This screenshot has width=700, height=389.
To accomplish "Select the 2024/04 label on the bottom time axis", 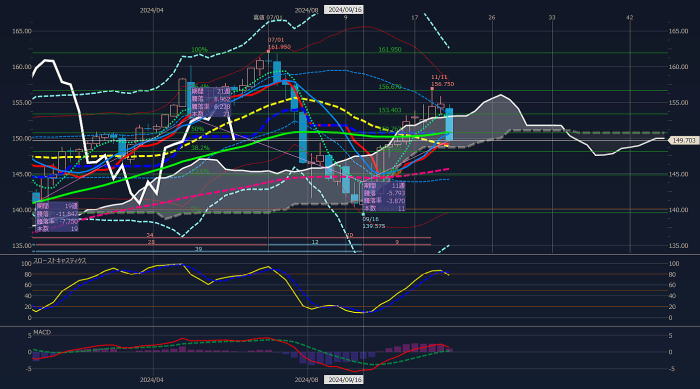I will tap(151, 380).
